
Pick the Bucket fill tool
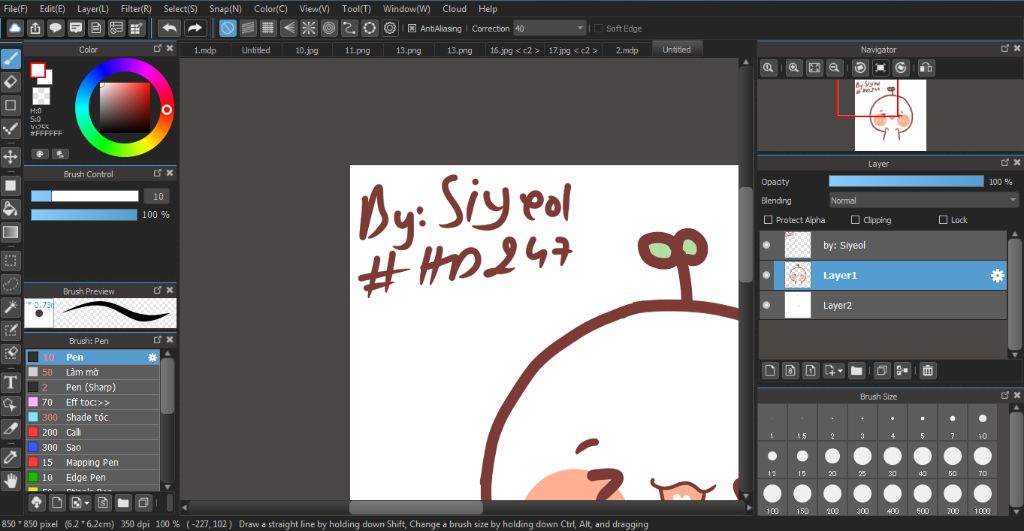pos(10,208)
